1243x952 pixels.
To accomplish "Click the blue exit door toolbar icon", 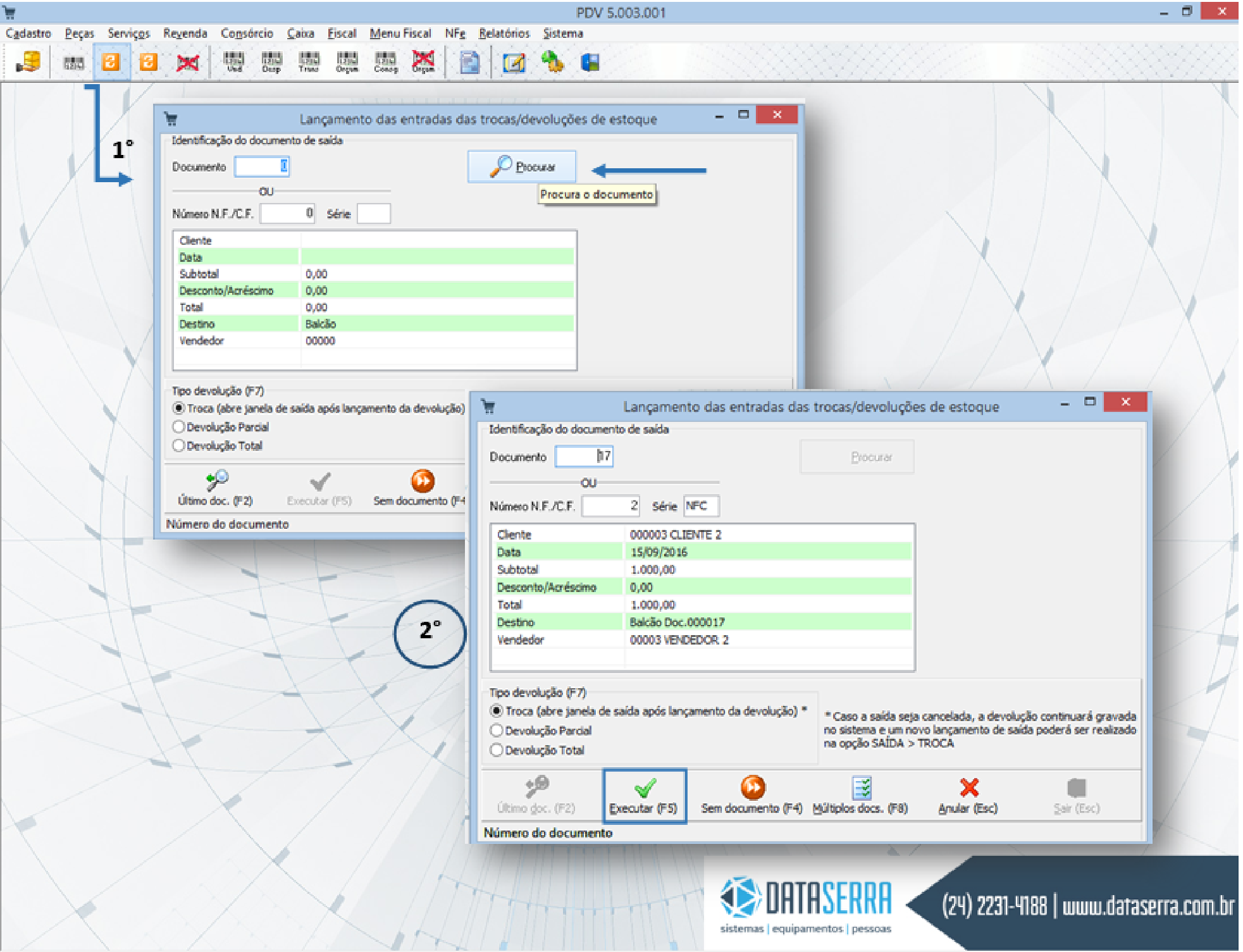I will click(x=590, y=62).
